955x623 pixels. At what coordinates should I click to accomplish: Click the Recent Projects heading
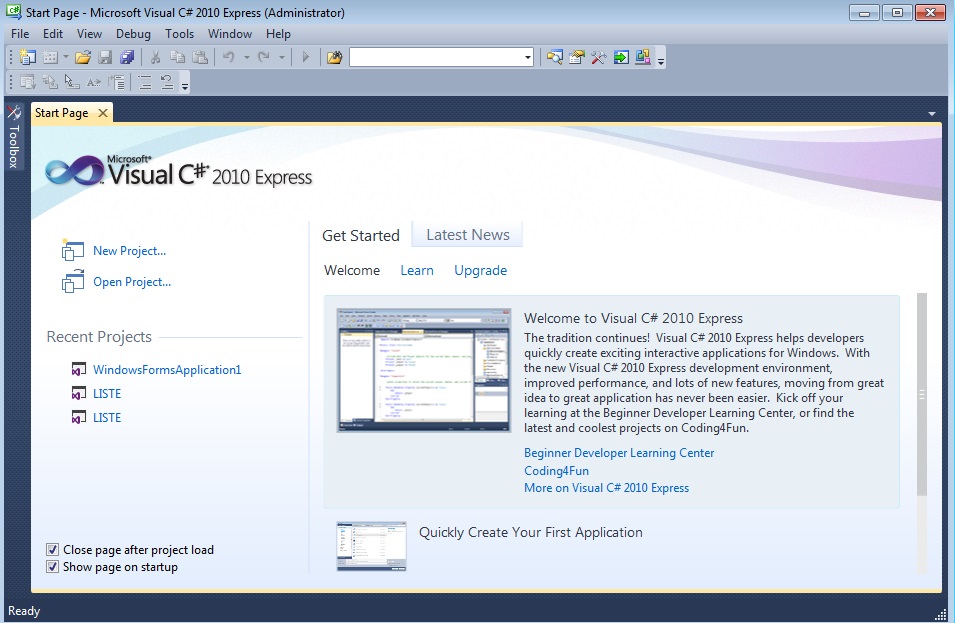99,337
